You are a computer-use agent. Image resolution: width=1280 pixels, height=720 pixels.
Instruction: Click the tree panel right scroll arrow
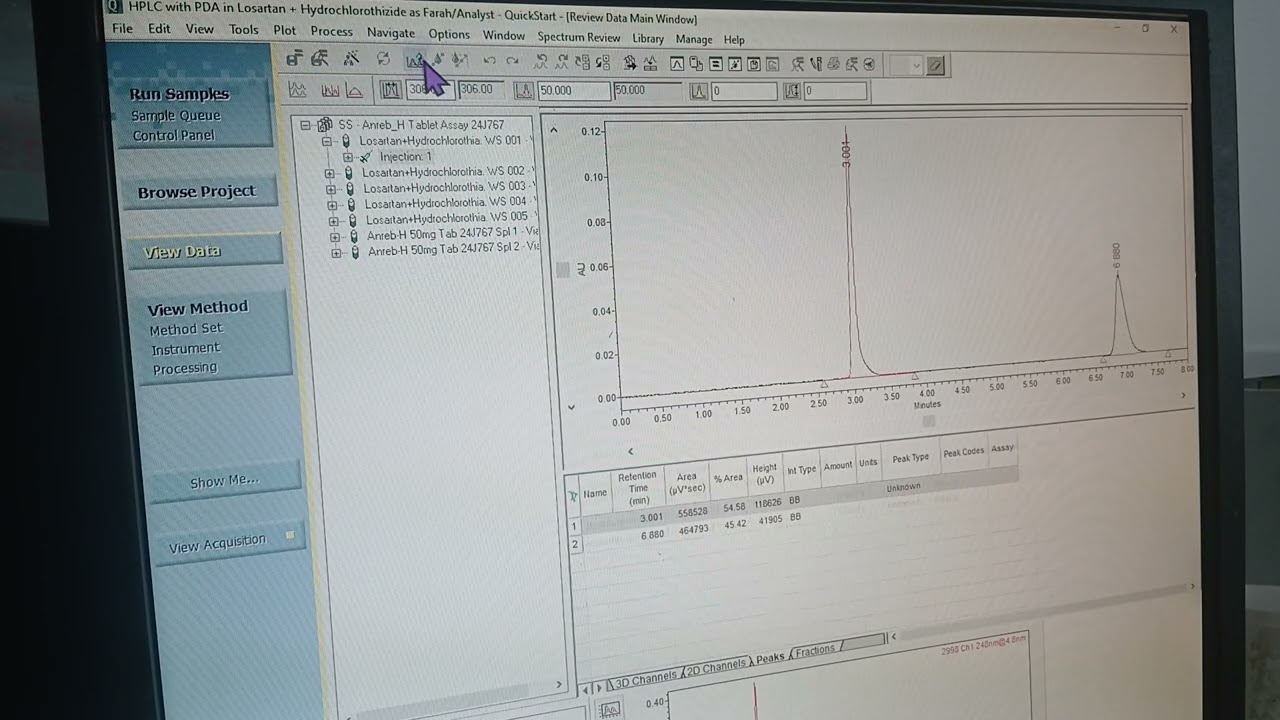[558, 685]
